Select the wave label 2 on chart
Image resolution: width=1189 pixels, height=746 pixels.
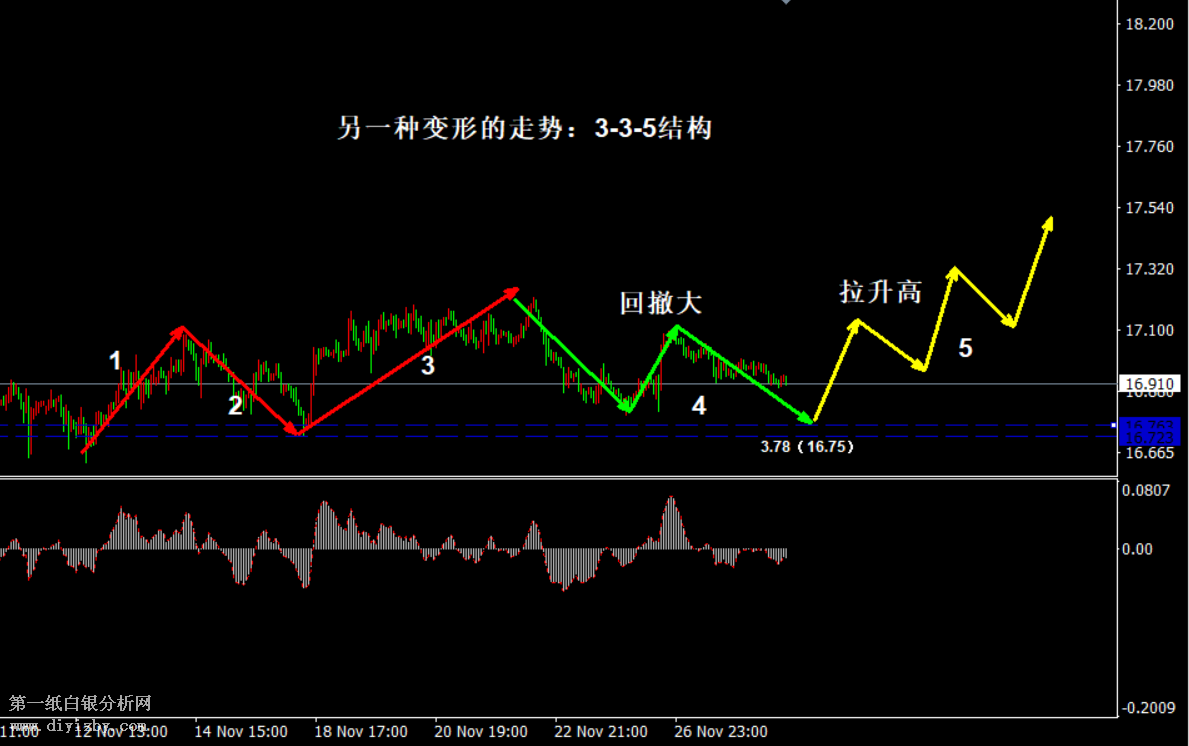tap(235, 405)
